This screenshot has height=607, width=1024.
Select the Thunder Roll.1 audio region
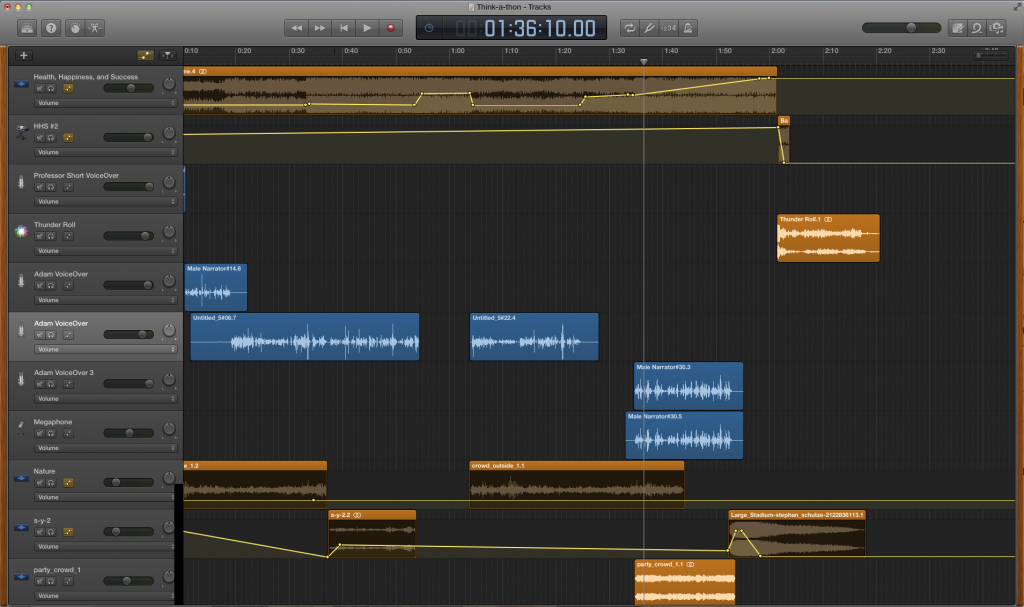point(828,238)
